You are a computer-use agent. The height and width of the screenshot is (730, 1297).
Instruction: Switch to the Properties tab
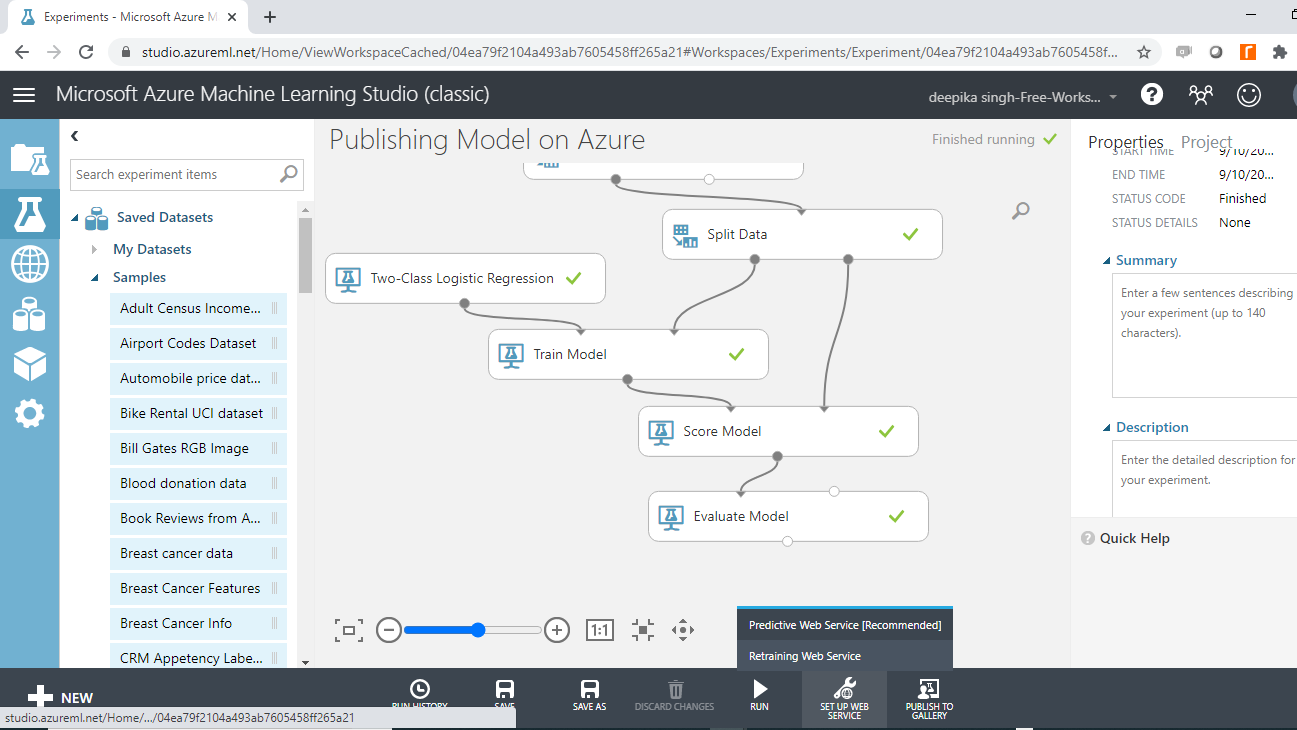(1126, 142)
